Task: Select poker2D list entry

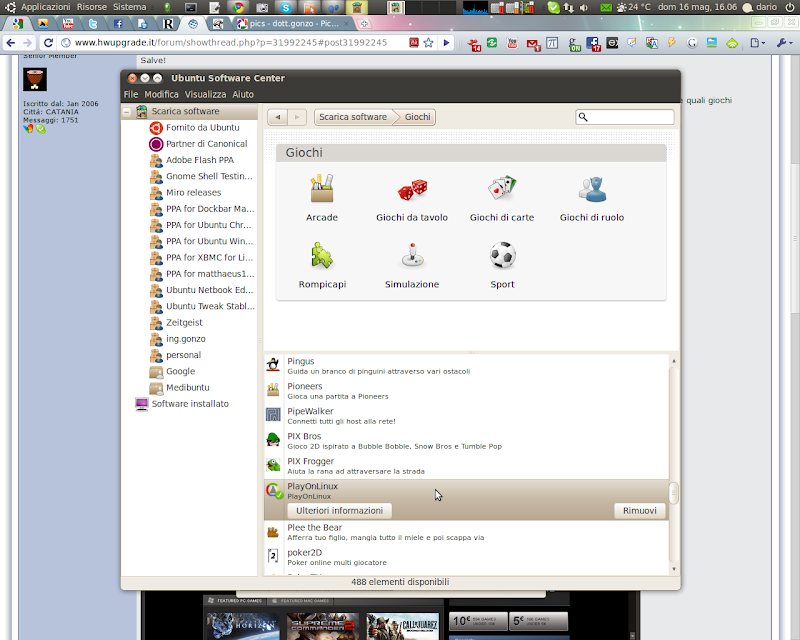Action: [x=466, y=557]
